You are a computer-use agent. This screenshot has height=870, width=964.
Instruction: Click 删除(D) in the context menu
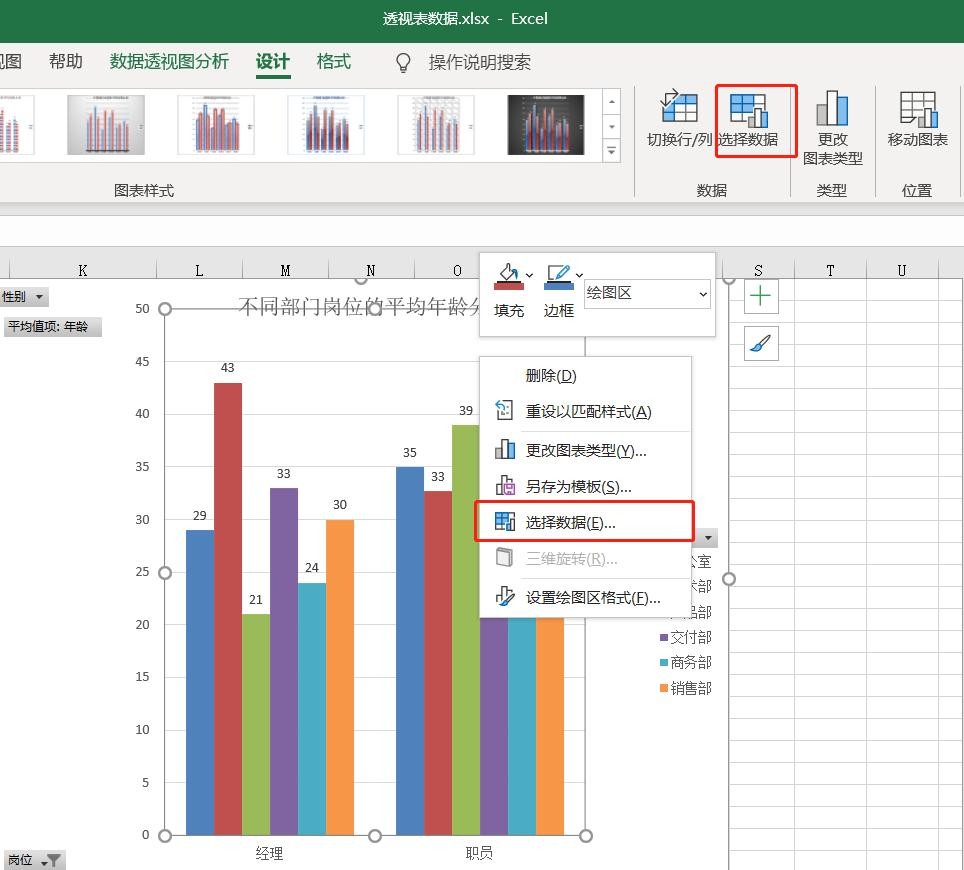coord(551,376)
